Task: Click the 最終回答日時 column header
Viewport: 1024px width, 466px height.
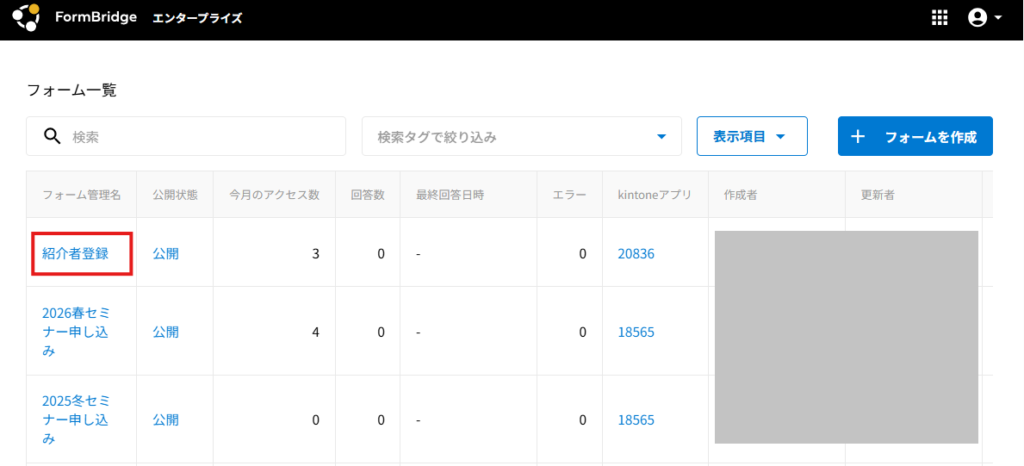Action: point(450,195)
